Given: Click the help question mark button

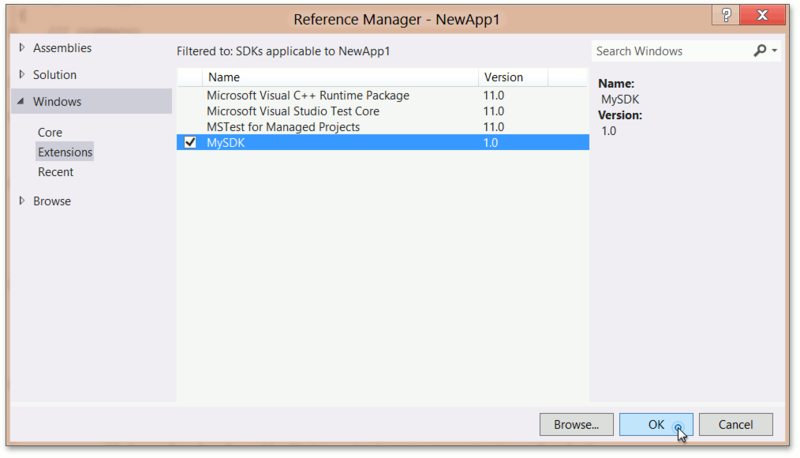Looking at the screenshot, I should click(726, 15).
